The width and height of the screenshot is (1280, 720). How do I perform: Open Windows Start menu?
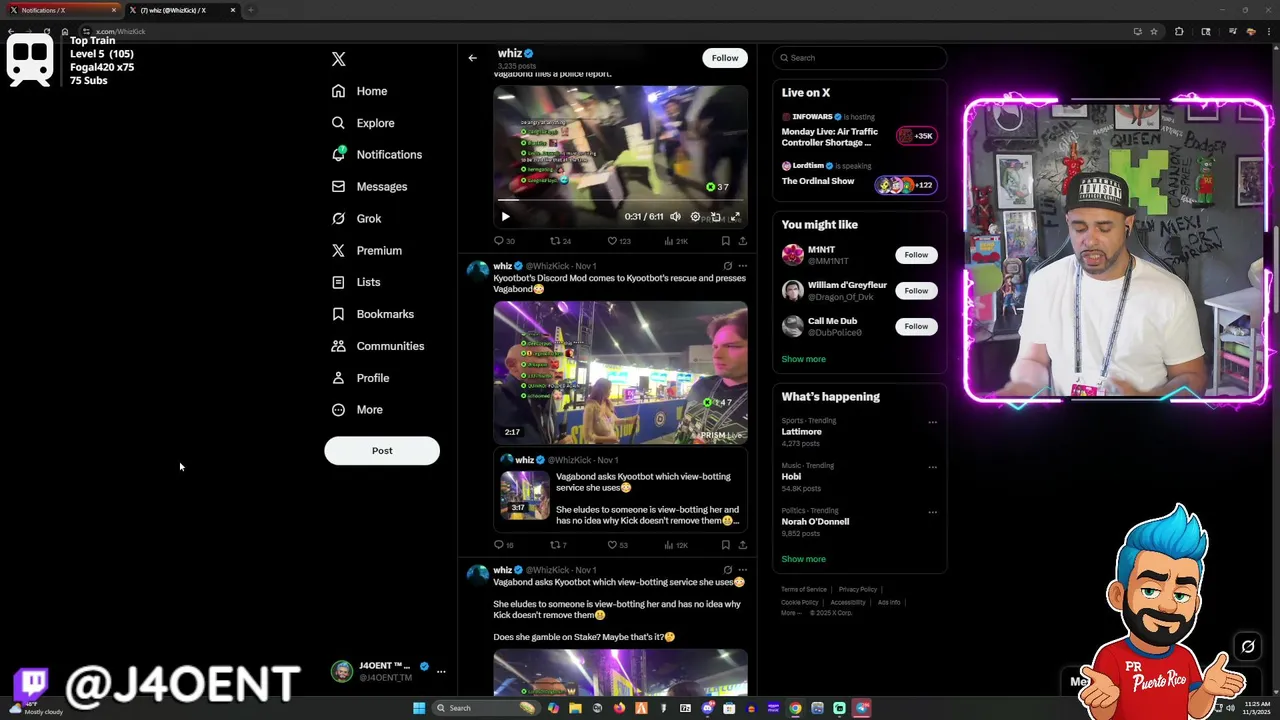pos(419,708)
